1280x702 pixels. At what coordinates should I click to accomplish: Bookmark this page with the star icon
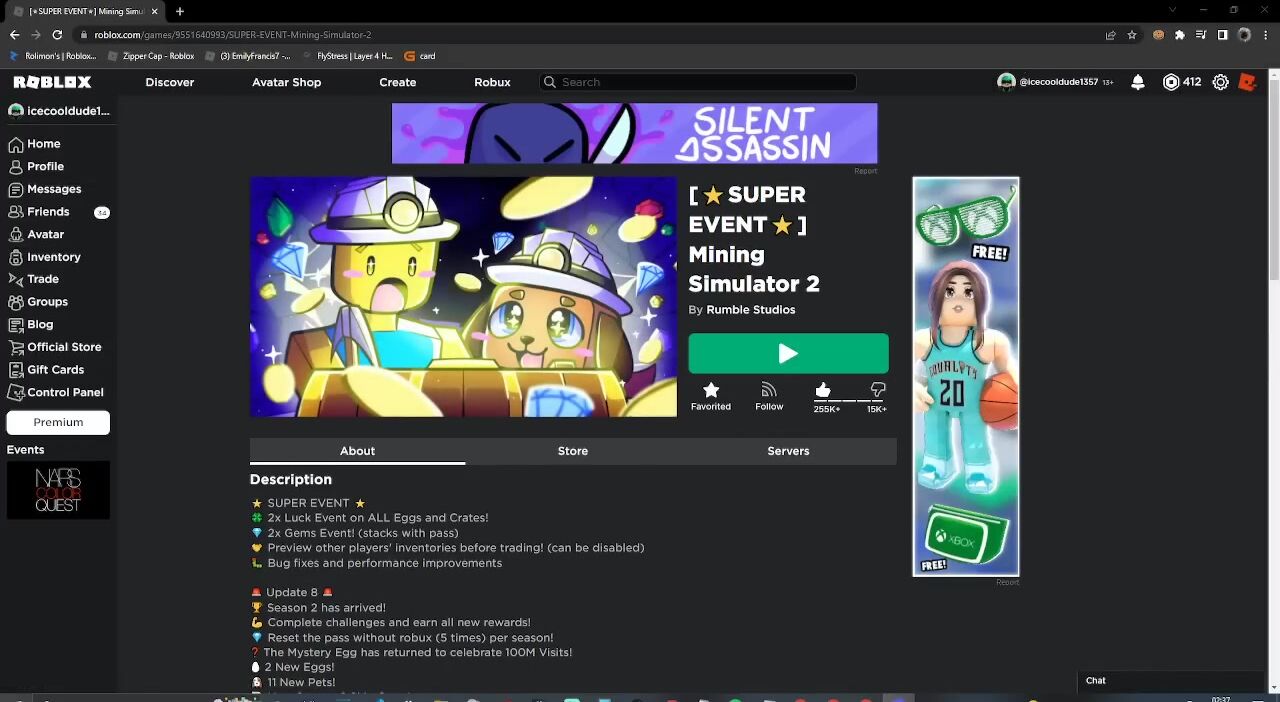(1132, 34)
